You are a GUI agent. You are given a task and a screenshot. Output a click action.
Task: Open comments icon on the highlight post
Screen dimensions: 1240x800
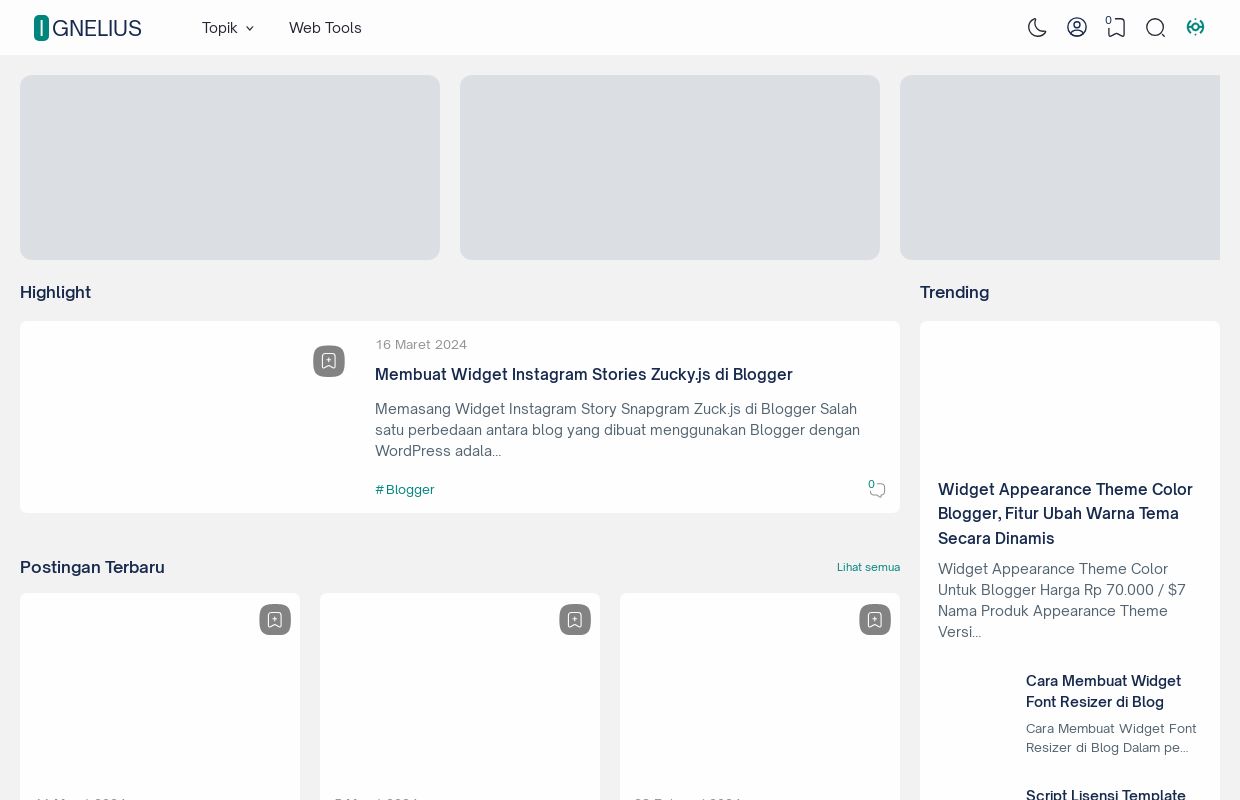tap(877, 489)
